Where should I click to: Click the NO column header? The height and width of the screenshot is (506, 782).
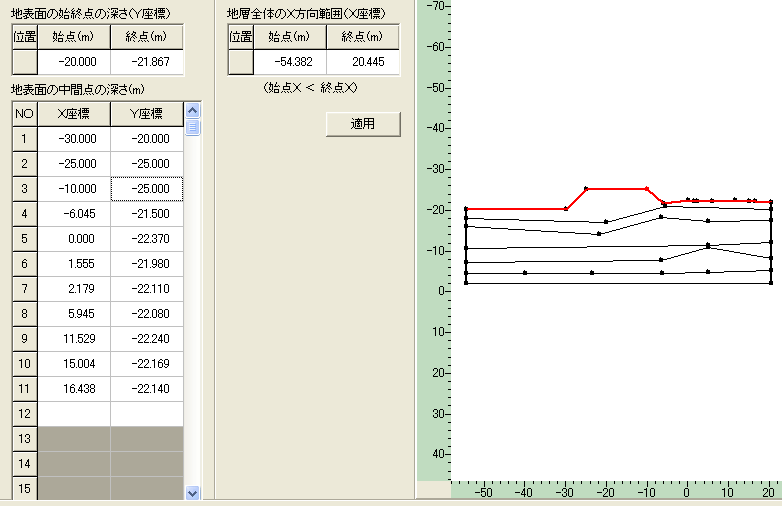click(x=24, y=114)
